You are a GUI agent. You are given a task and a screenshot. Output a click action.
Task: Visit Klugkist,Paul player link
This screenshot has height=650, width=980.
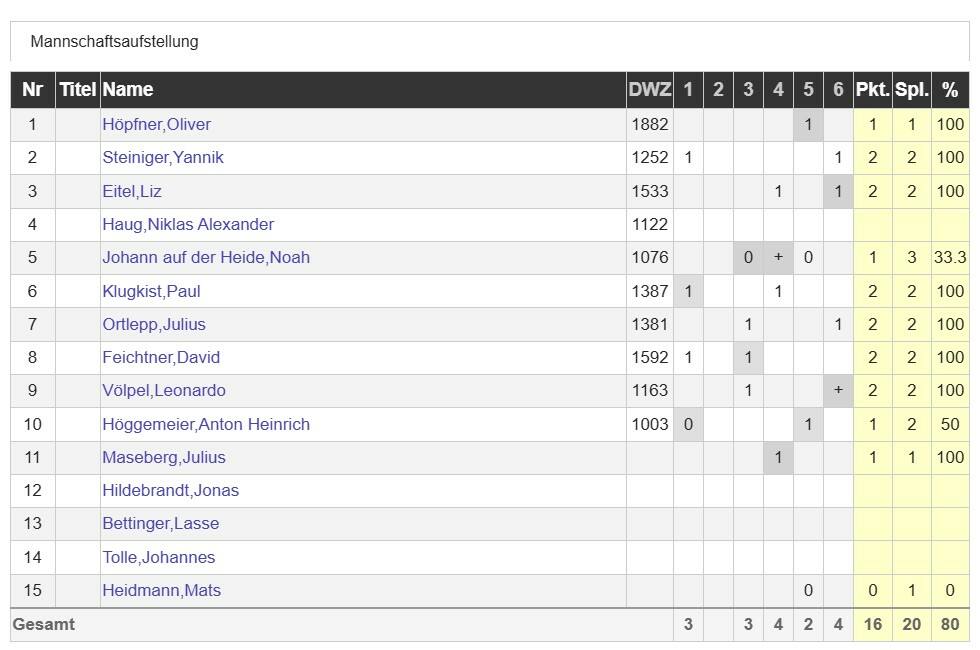152,291
